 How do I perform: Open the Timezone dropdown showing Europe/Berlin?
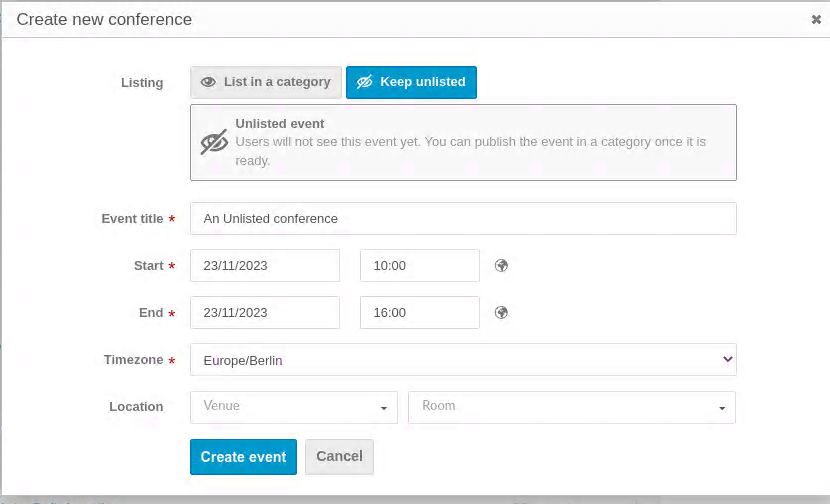[x=463, y=360]
